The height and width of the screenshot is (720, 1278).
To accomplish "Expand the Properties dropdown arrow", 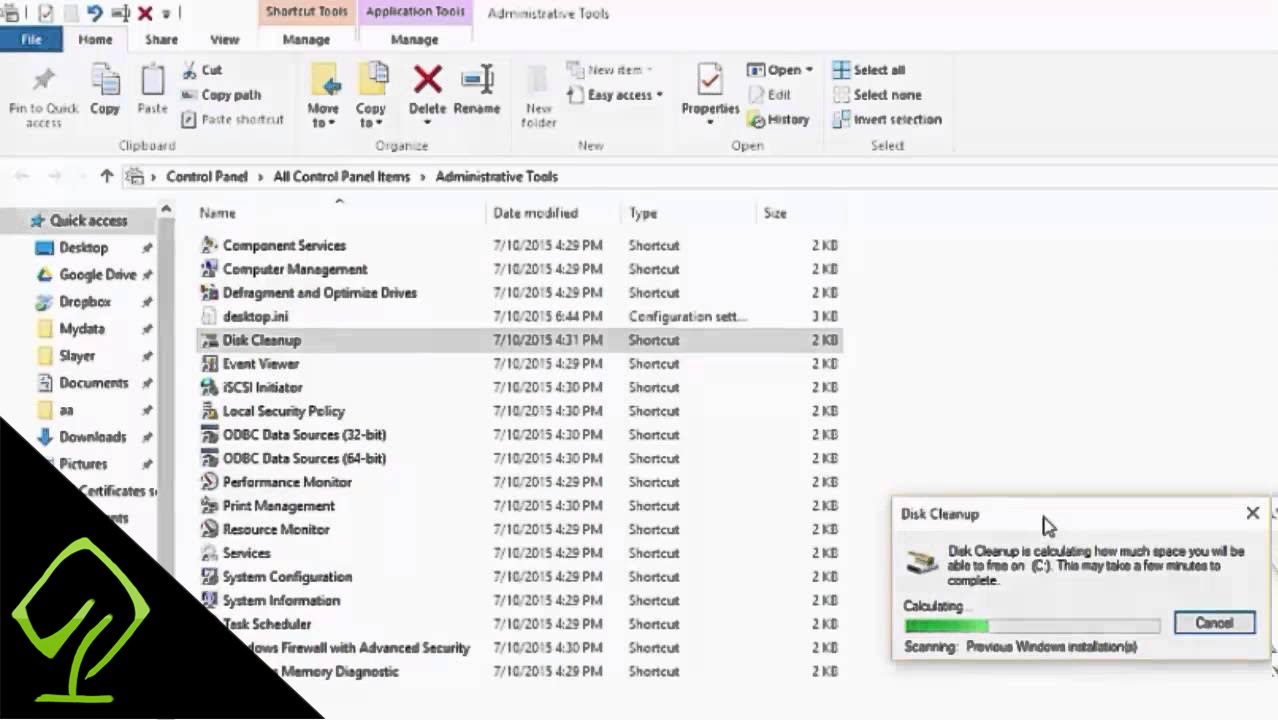I will 710,123.
